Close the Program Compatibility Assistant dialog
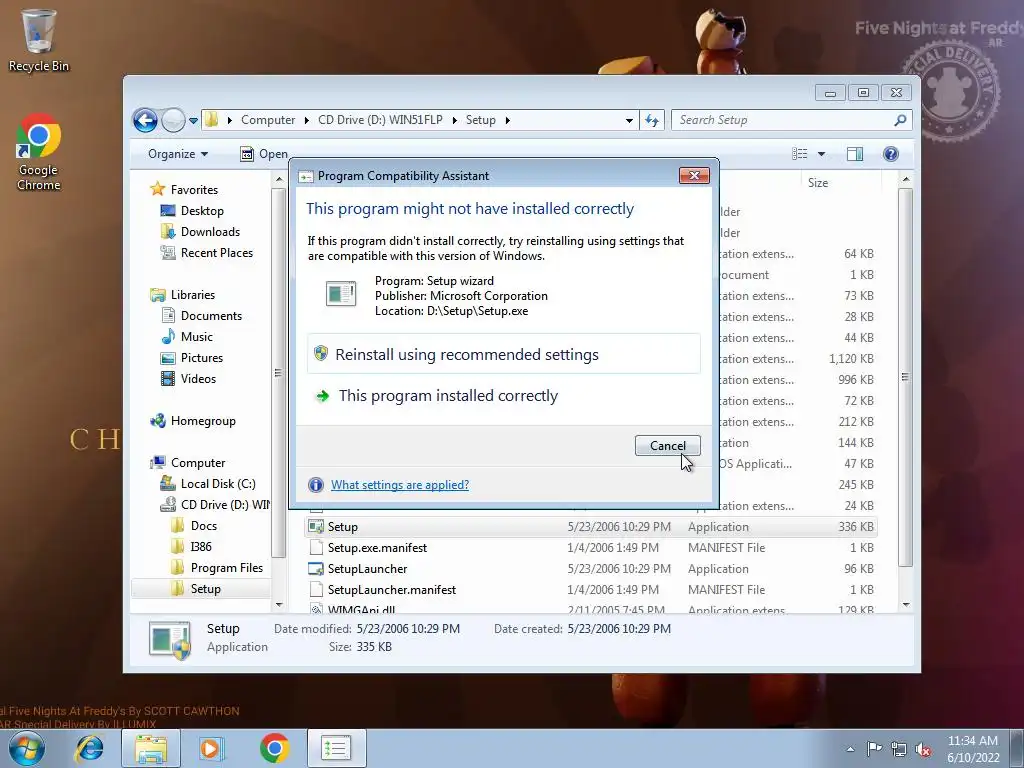The height and width of the screenshot is (768, 1024). 694,176
